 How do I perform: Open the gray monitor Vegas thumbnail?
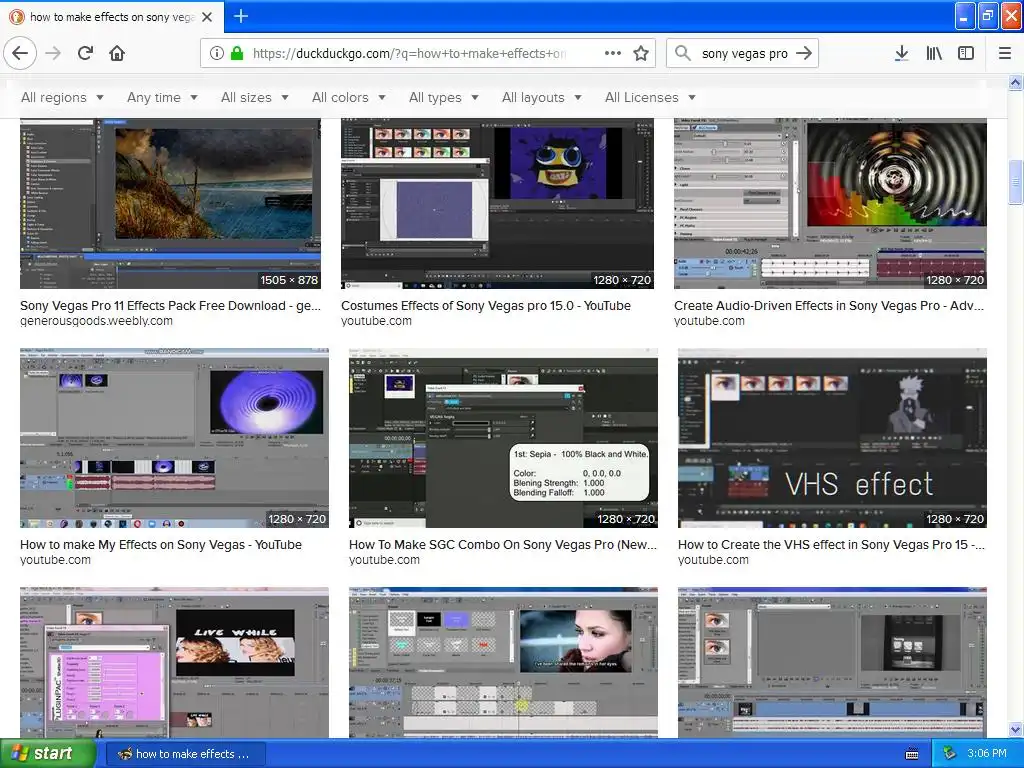pos(832,662)
